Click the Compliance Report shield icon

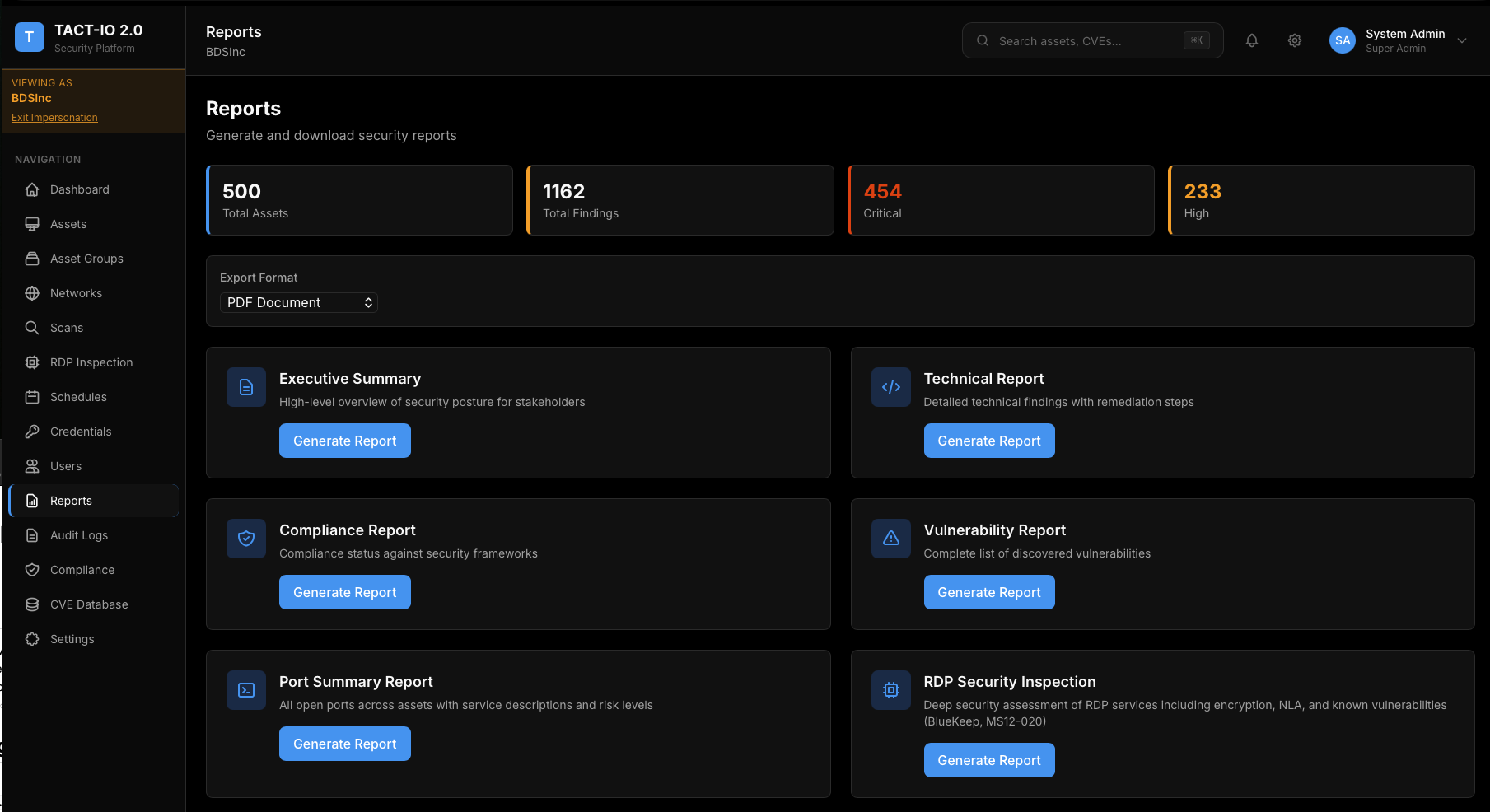[x=245, y=539]
